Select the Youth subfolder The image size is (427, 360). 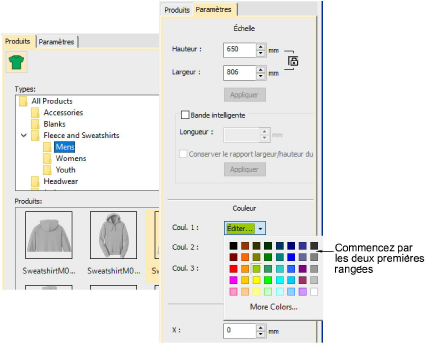point(65,170)
